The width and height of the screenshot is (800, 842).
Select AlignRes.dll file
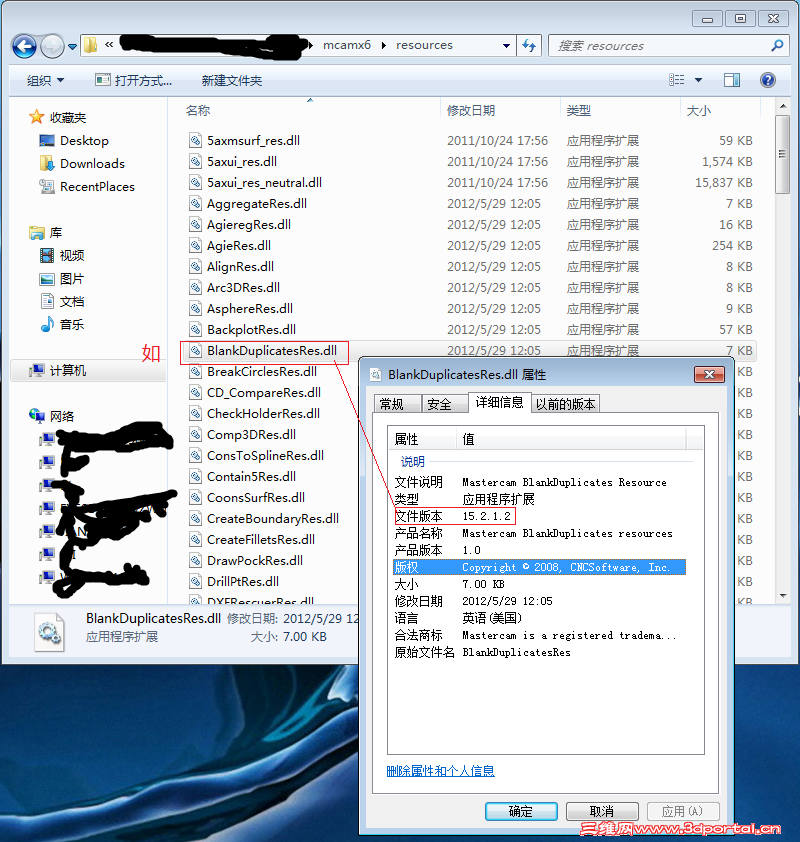pos(241,266)
